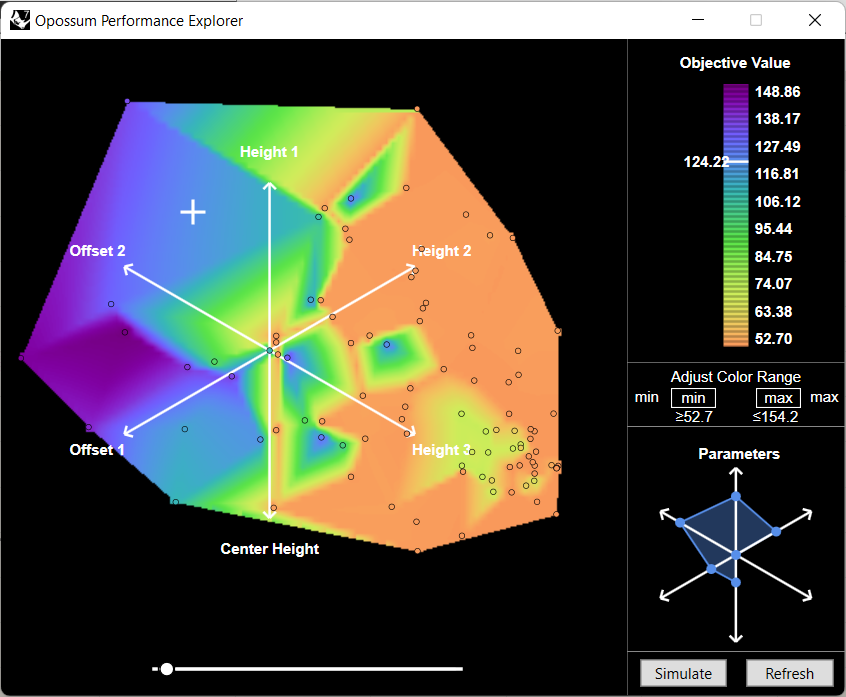Viewport: 846px width, 697px height.
Task: Click the Offset 2 axis label
Action: (x=97, y=251)
